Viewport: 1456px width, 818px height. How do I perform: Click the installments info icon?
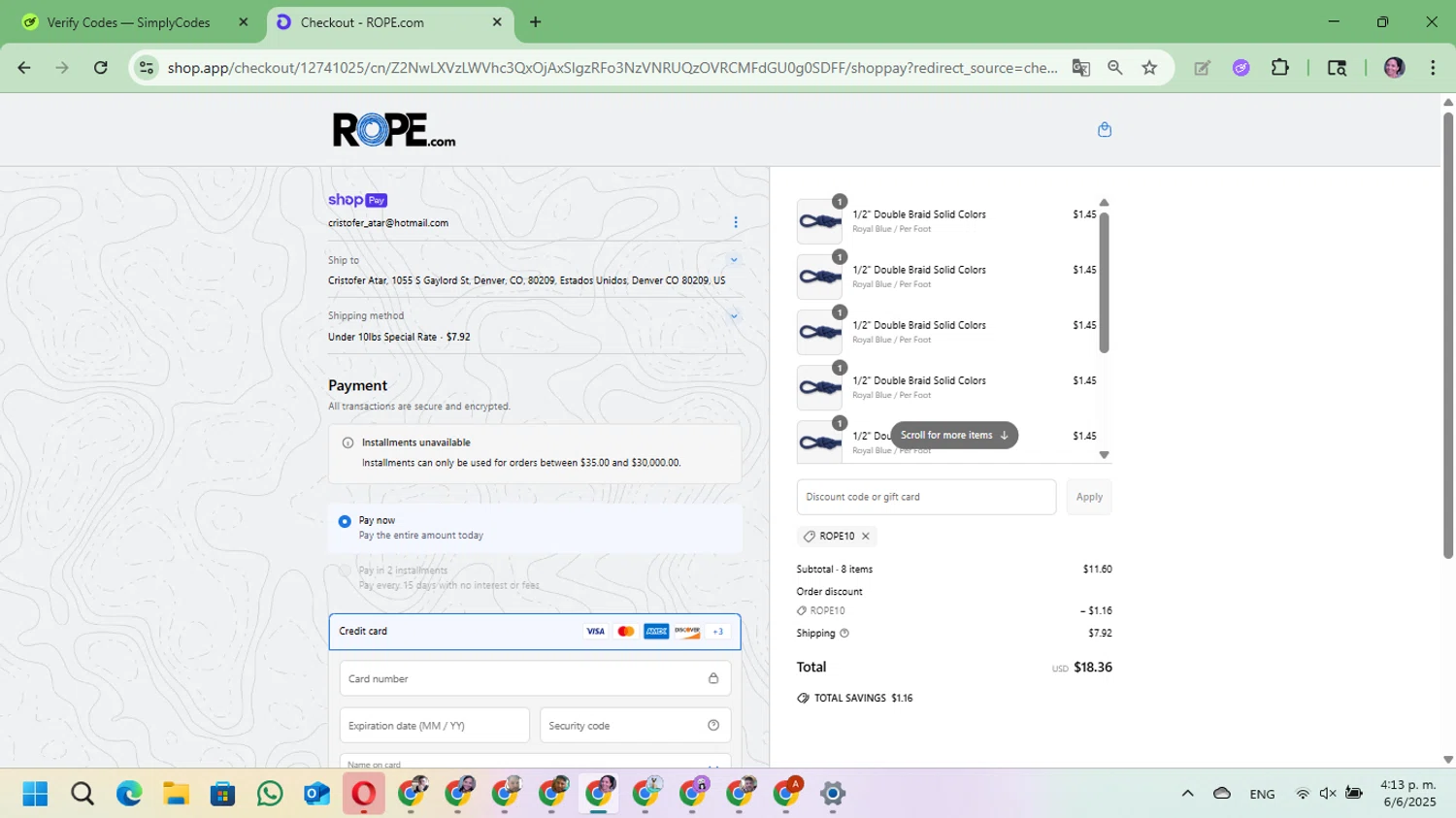[347, 442]
